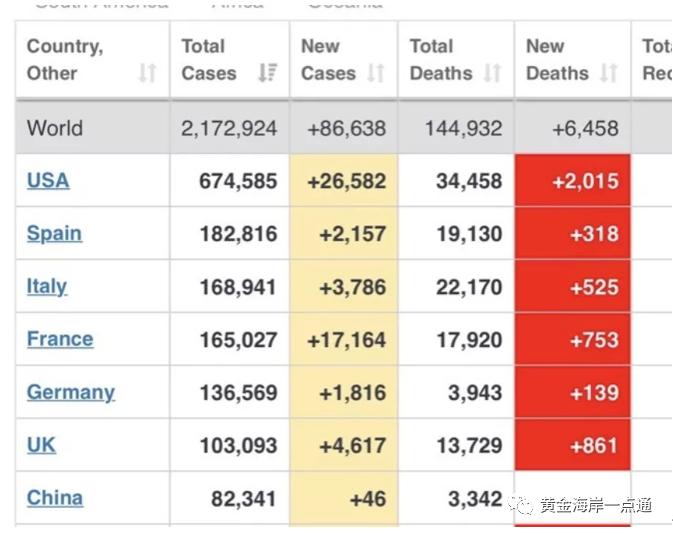Go to the Germany country page

click(71, 393)
